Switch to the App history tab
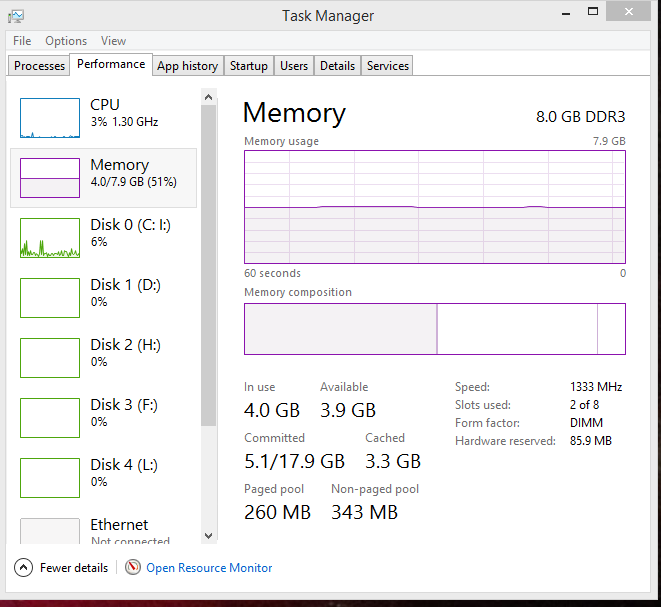 188,66
